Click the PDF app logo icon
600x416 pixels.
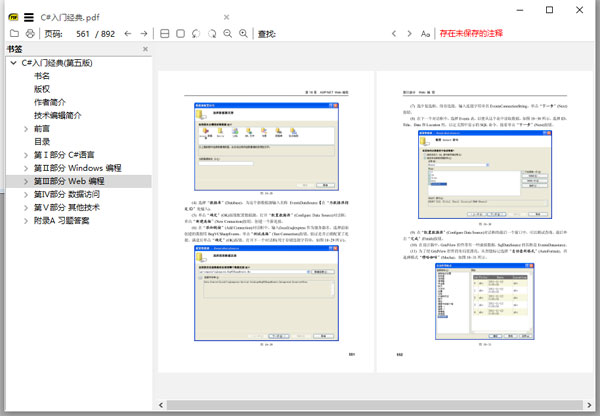13,17
